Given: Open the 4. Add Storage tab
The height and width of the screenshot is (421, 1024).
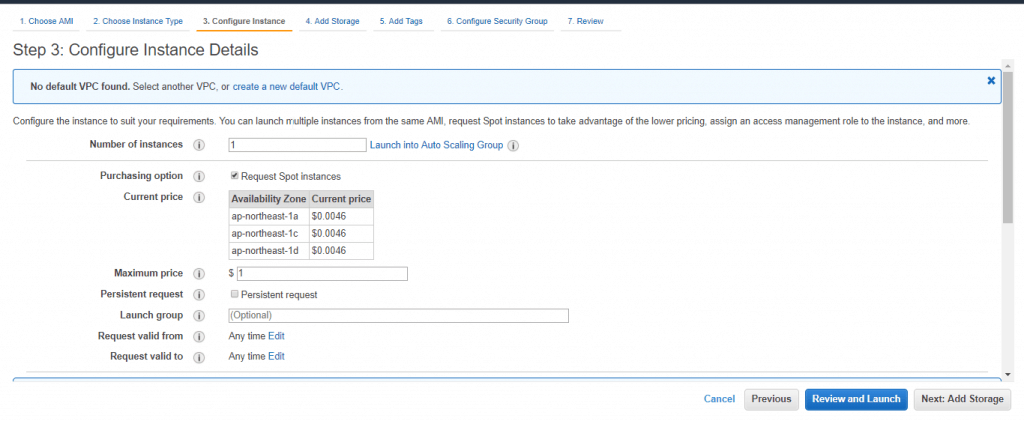Looking at the screenshot, I should pos(332,22).
